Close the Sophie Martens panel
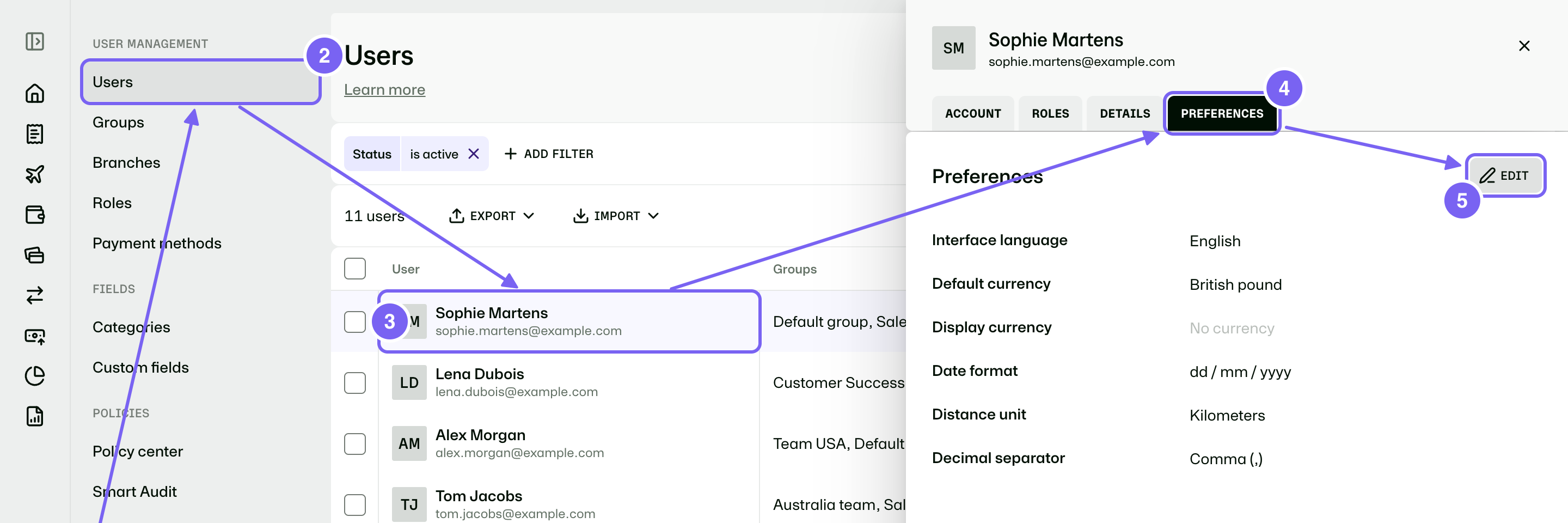This screenshot has width=1568, height=523. [x=1523, y=46]
